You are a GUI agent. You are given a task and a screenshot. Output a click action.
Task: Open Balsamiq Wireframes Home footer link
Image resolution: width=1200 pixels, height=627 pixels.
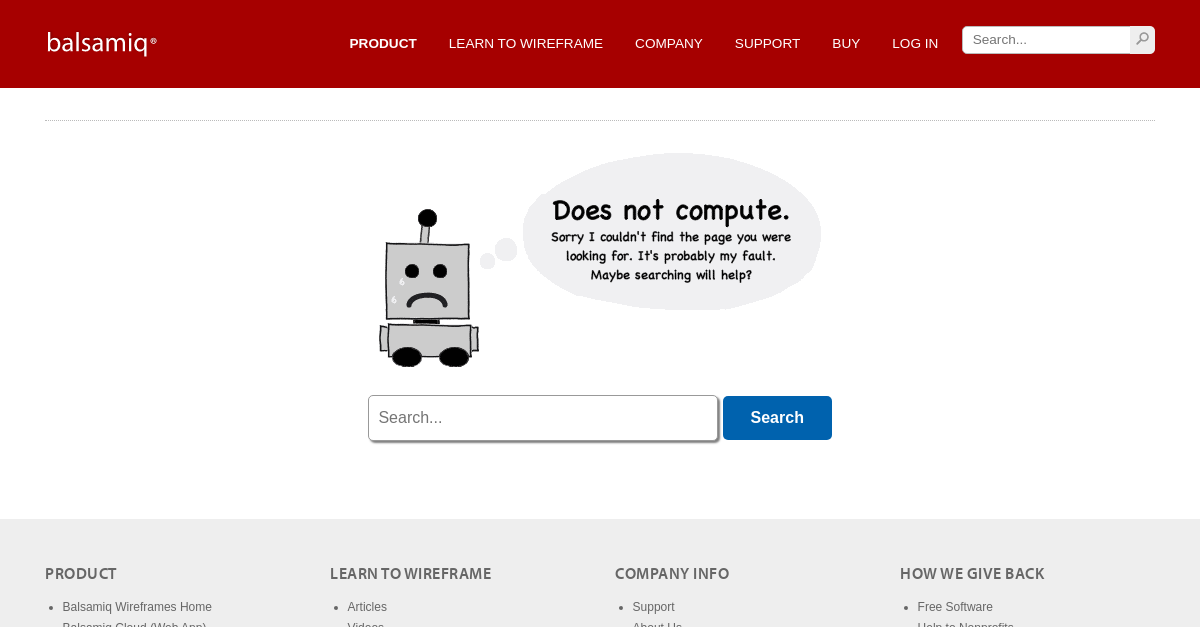137,607
